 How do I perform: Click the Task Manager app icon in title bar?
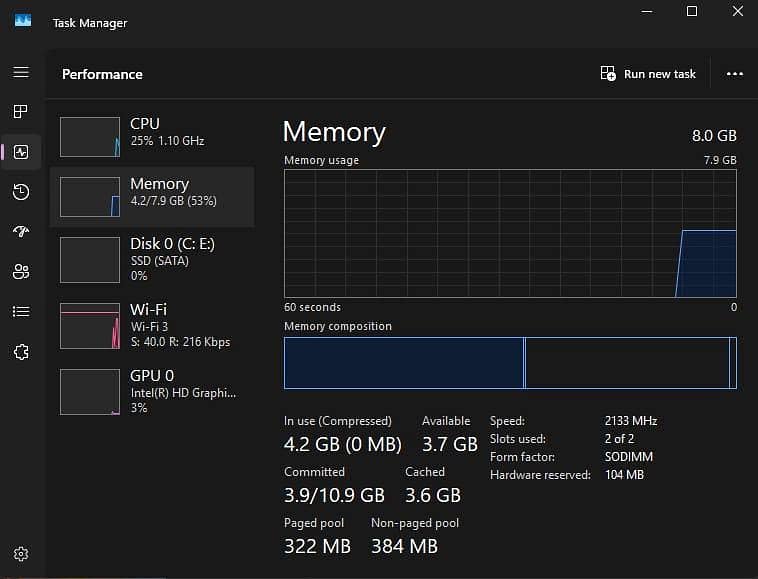click(x=23, y=21)
